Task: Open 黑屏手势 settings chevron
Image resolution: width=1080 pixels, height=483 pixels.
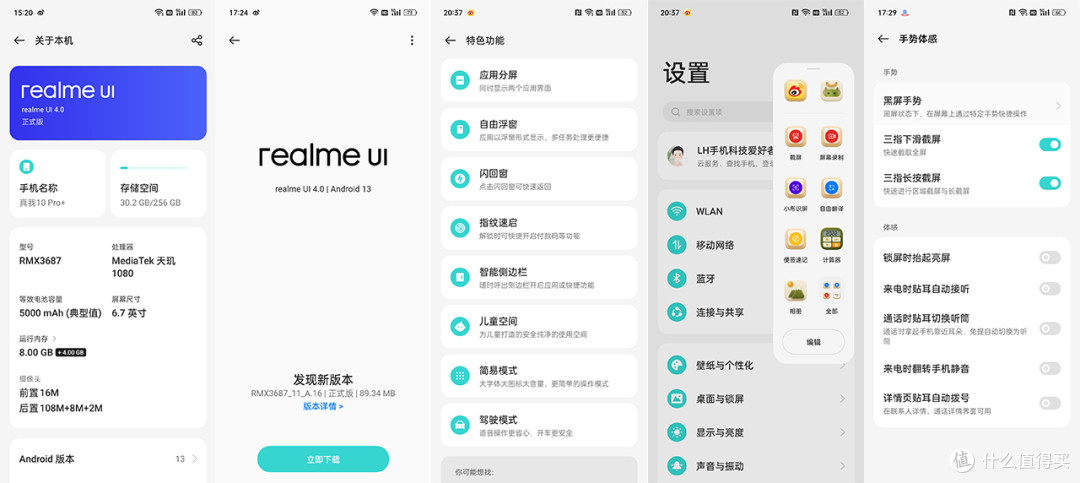Action: [x=1058, y=105]
